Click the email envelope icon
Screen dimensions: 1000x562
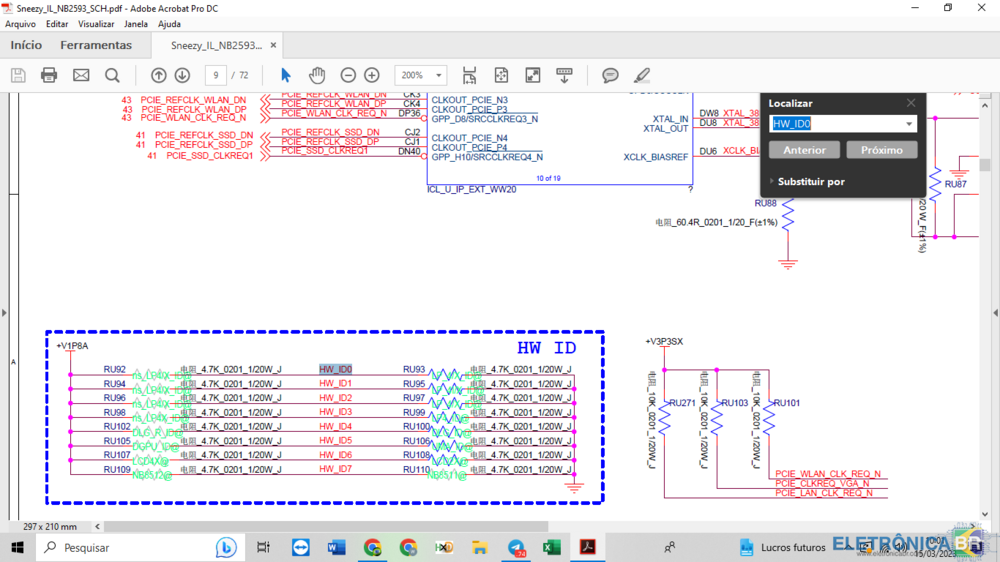point(81,75)
